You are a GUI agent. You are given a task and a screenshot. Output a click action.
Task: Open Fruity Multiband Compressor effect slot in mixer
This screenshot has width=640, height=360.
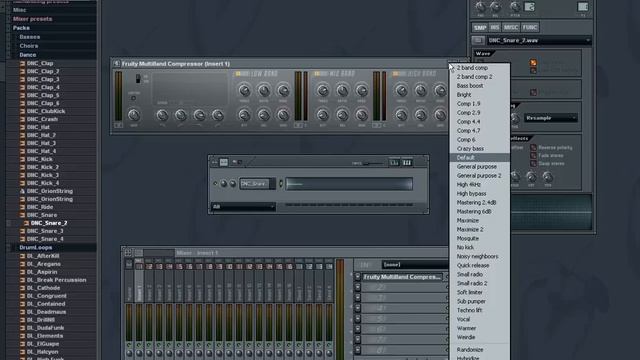click(x=402, y=277)
